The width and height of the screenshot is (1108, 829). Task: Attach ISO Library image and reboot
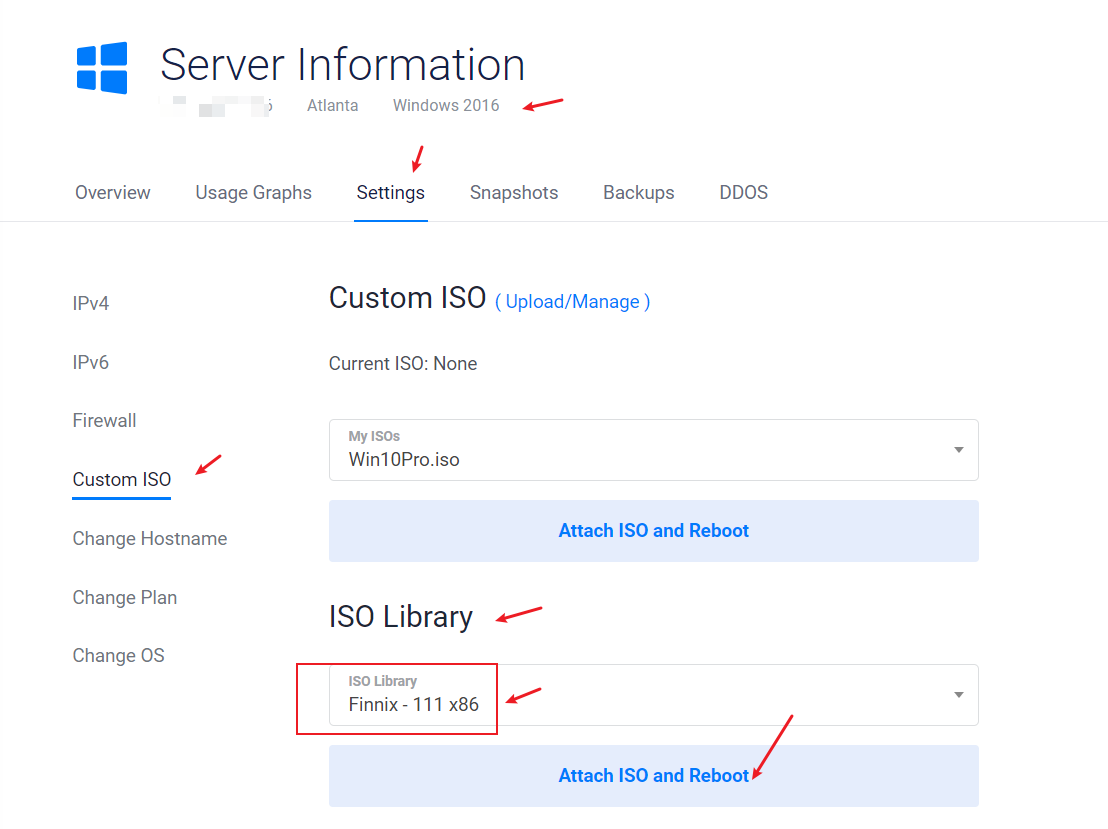[x=653, y=776]
